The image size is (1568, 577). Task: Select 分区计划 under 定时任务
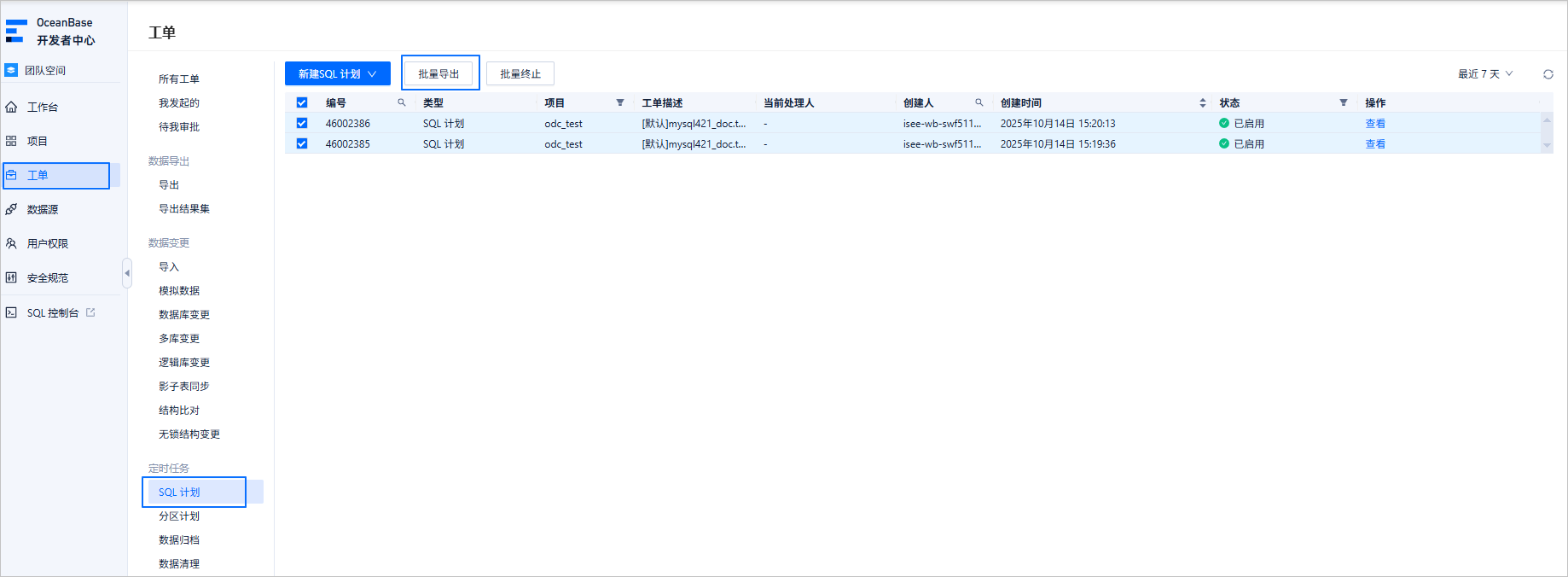[179, 516]
